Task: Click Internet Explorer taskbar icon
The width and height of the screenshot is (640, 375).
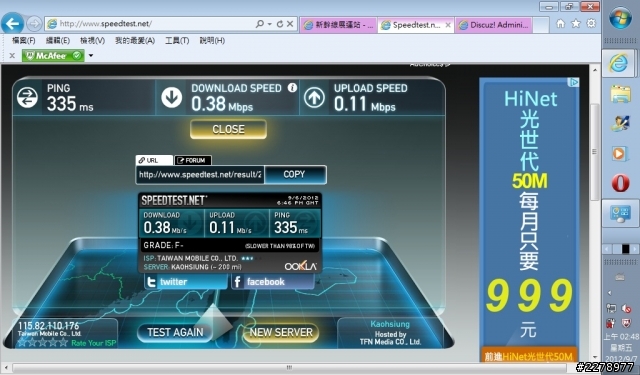Action: coord(619,63)
